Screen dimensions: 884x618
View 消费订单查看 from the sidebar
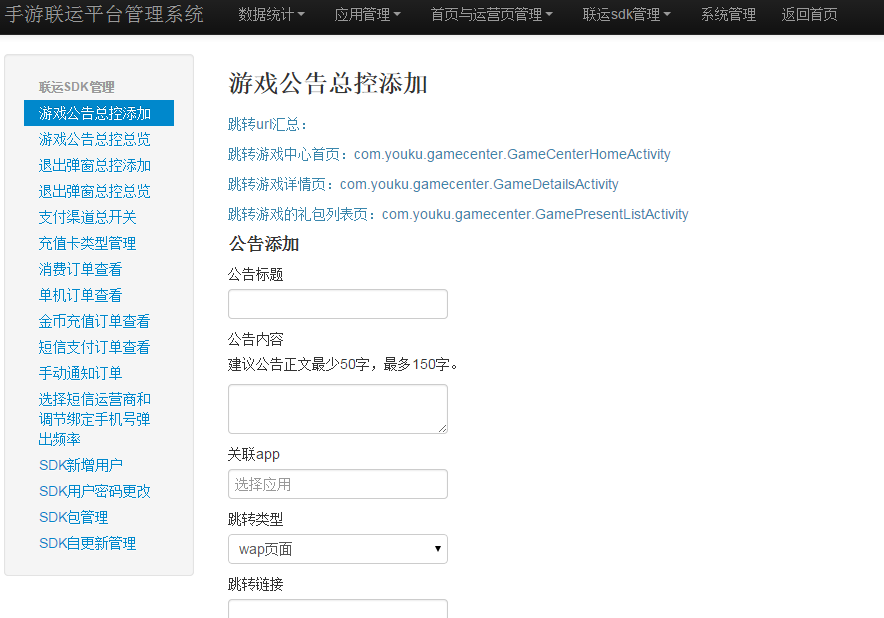(80, 269)
